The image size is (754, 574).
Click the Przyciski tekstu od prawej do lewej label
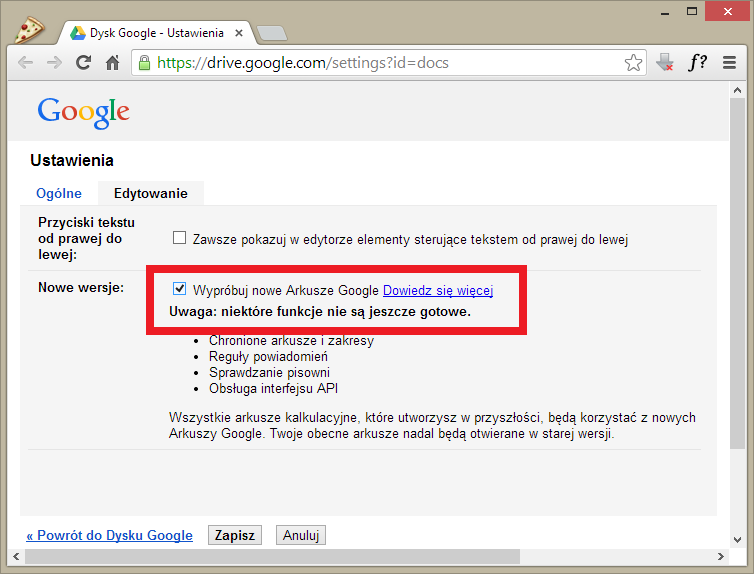pos(87,238)
